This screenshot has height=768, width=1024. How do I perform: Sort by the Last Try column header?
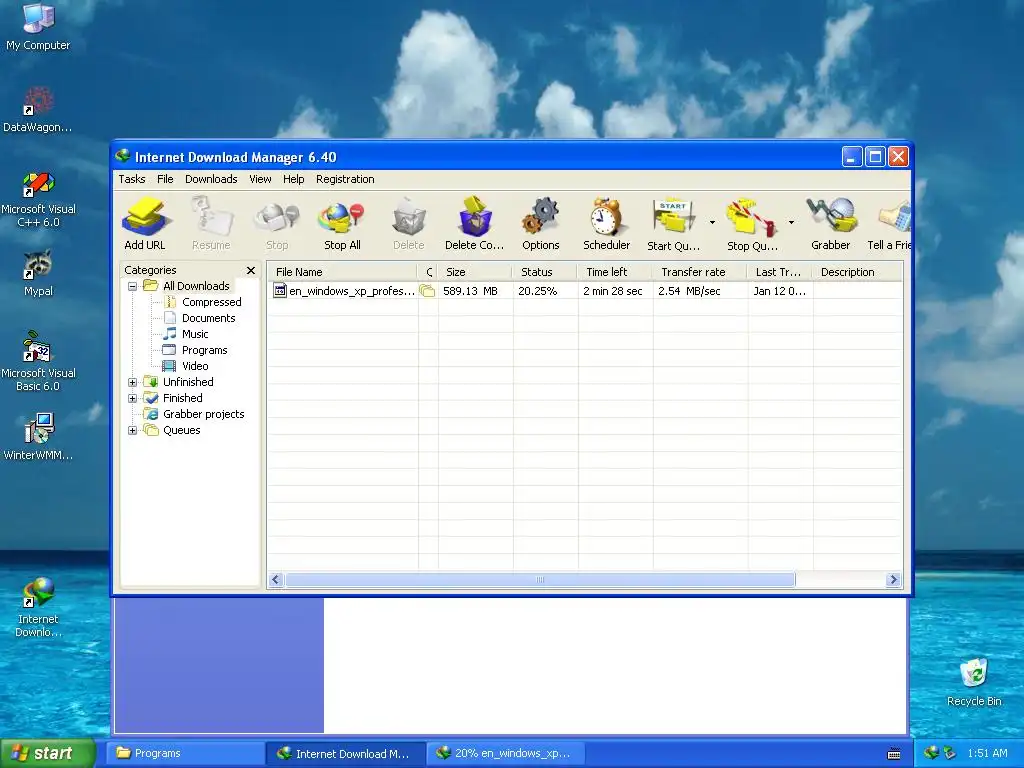pyautogui.click(x=779, y=272)
